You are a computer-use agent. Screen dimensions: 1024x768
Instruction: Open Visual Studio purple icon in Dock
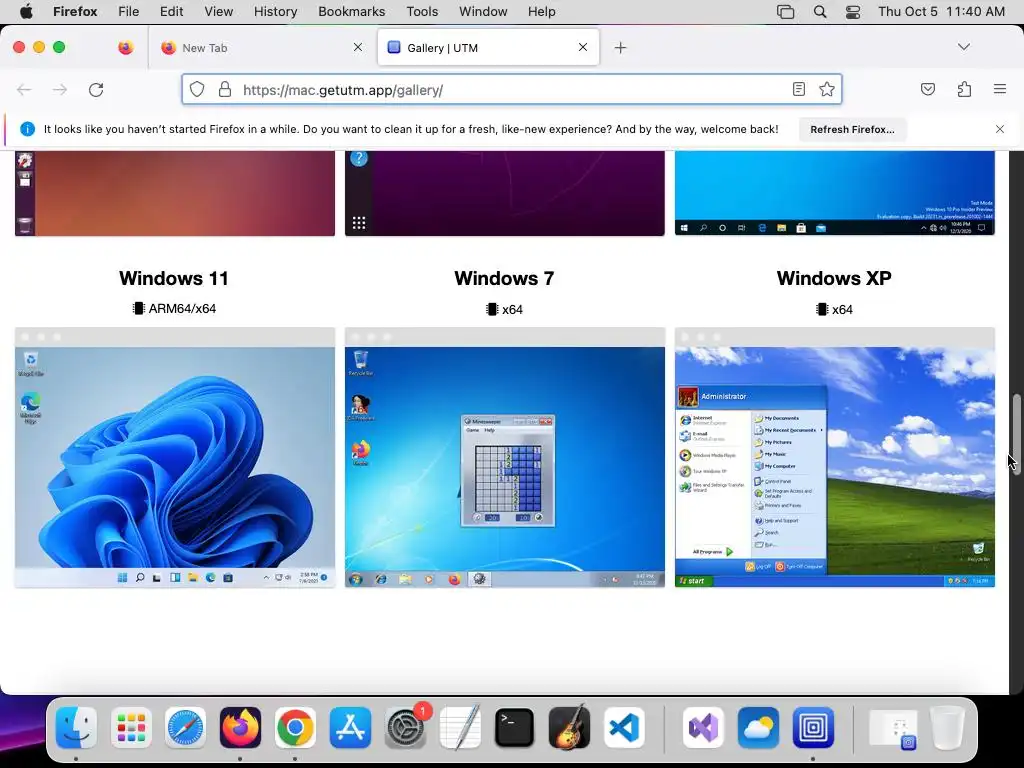point(703,727)
